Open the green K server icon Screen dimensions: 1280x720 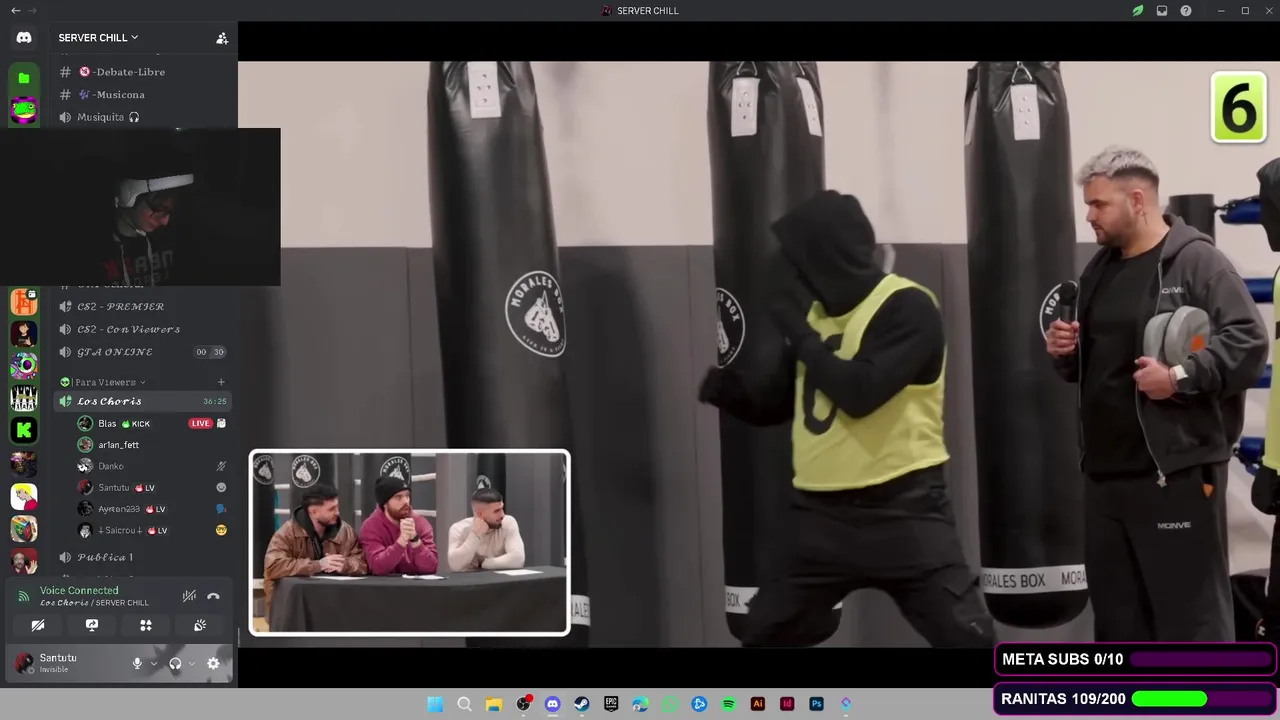pos(24,430)
